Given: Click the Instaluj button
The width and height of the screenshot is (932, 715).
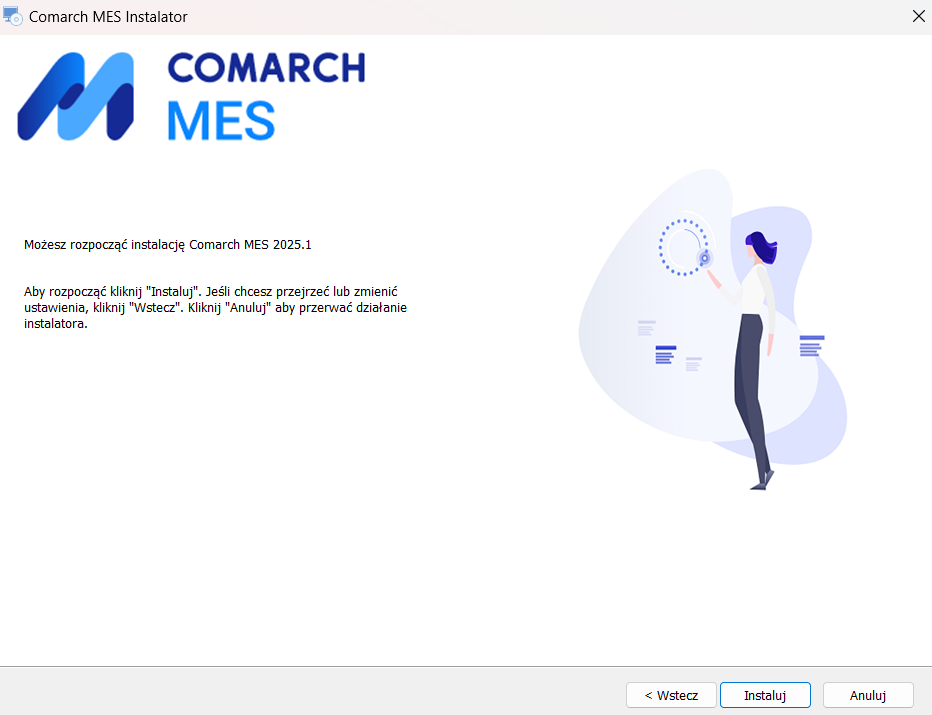Looking at the screenshot, I should point(765,695).
